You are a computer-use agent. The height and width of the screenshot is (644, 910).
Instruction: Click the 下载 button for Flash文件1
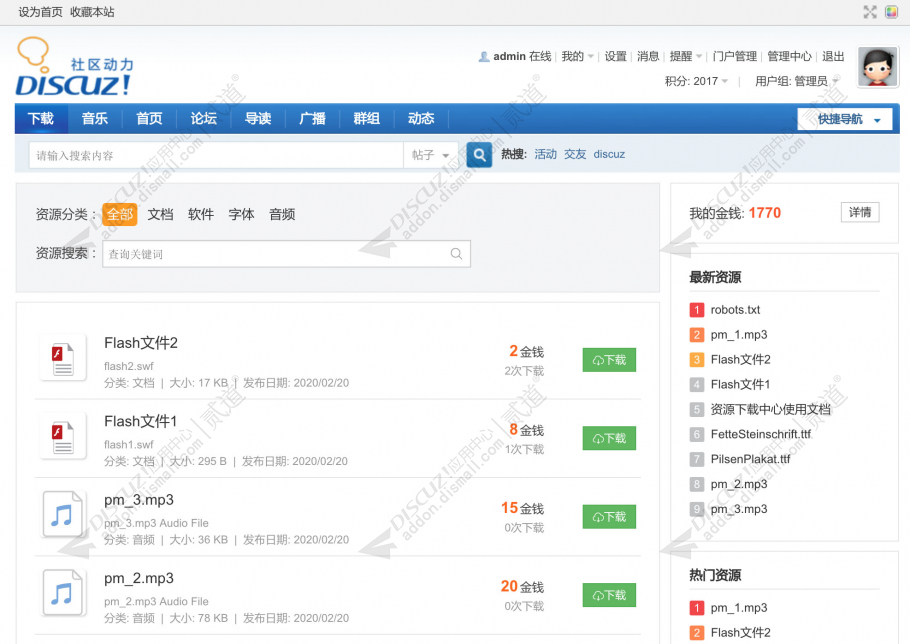coord(609,438)
